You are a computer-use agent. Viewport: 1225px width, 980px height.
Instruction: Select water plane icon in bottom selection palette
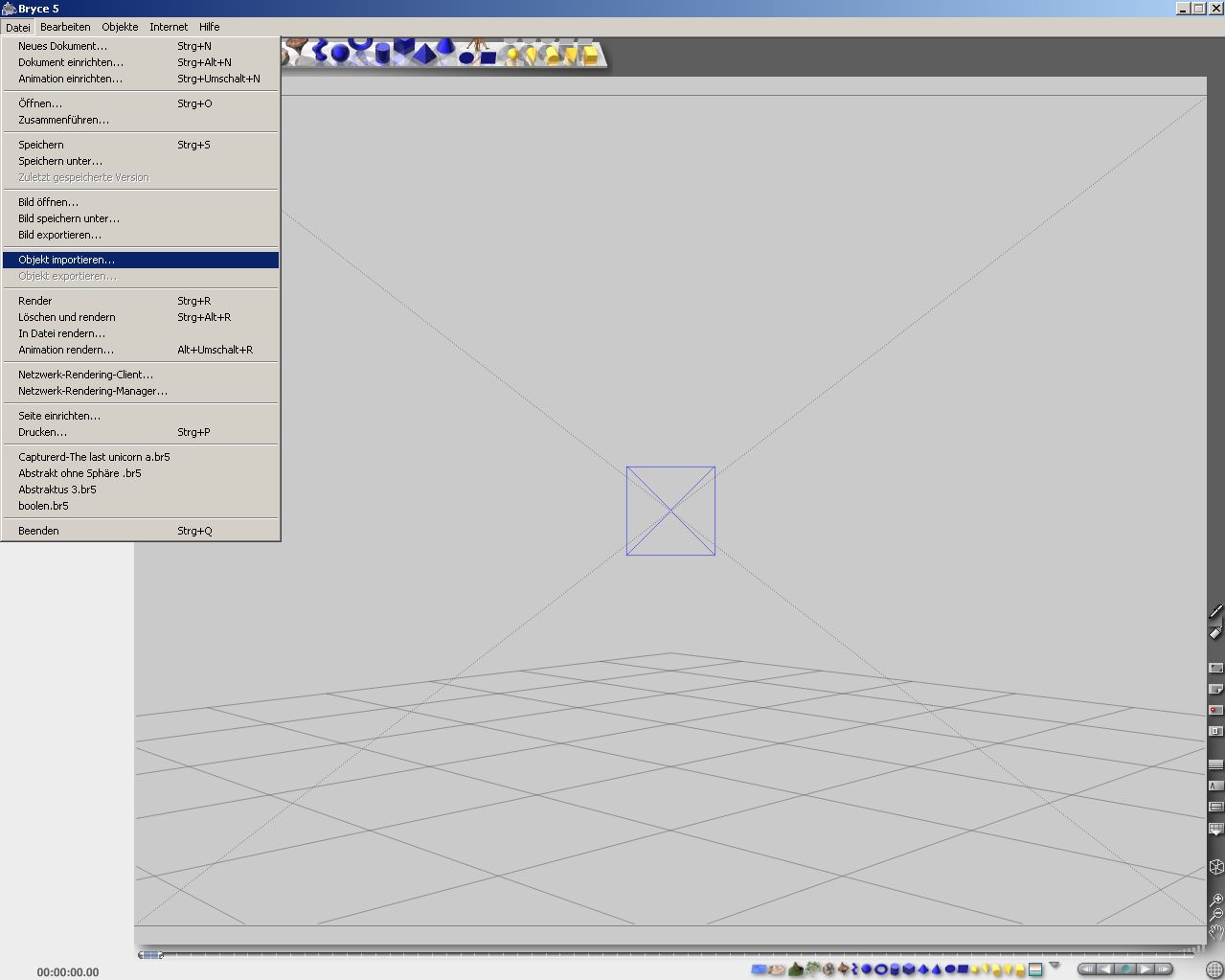759,969
